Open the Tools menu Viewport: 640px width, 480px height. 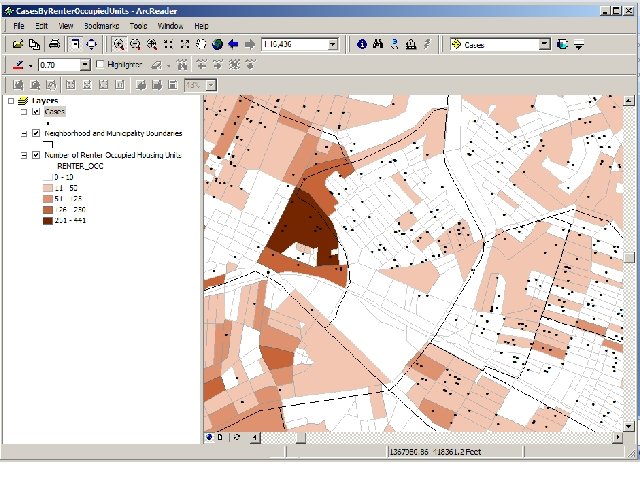click(138, 25)
